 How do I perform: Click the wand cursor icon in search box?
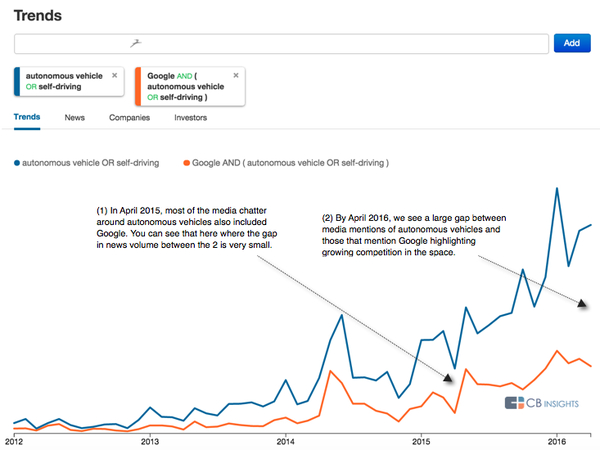click(x=138, y=42)
